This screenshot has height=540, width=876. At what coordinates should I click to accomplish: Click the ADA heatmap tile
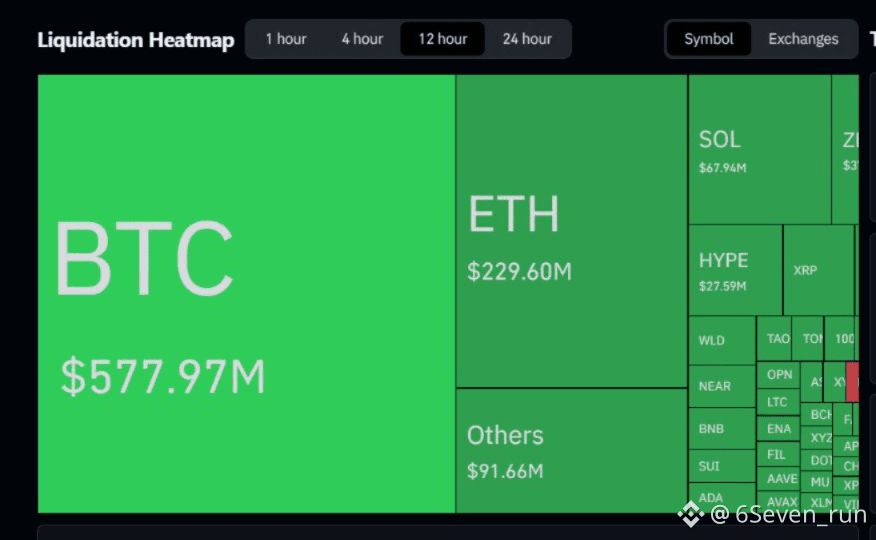722,498
